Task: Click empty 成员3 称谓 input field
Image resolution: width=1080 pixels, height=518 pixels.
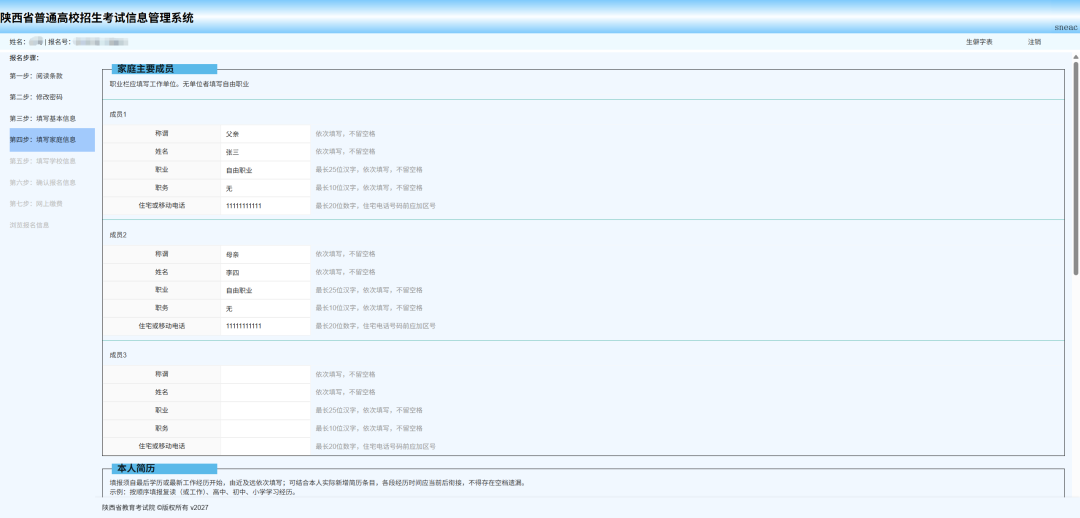Action: [x=265, y=374]
